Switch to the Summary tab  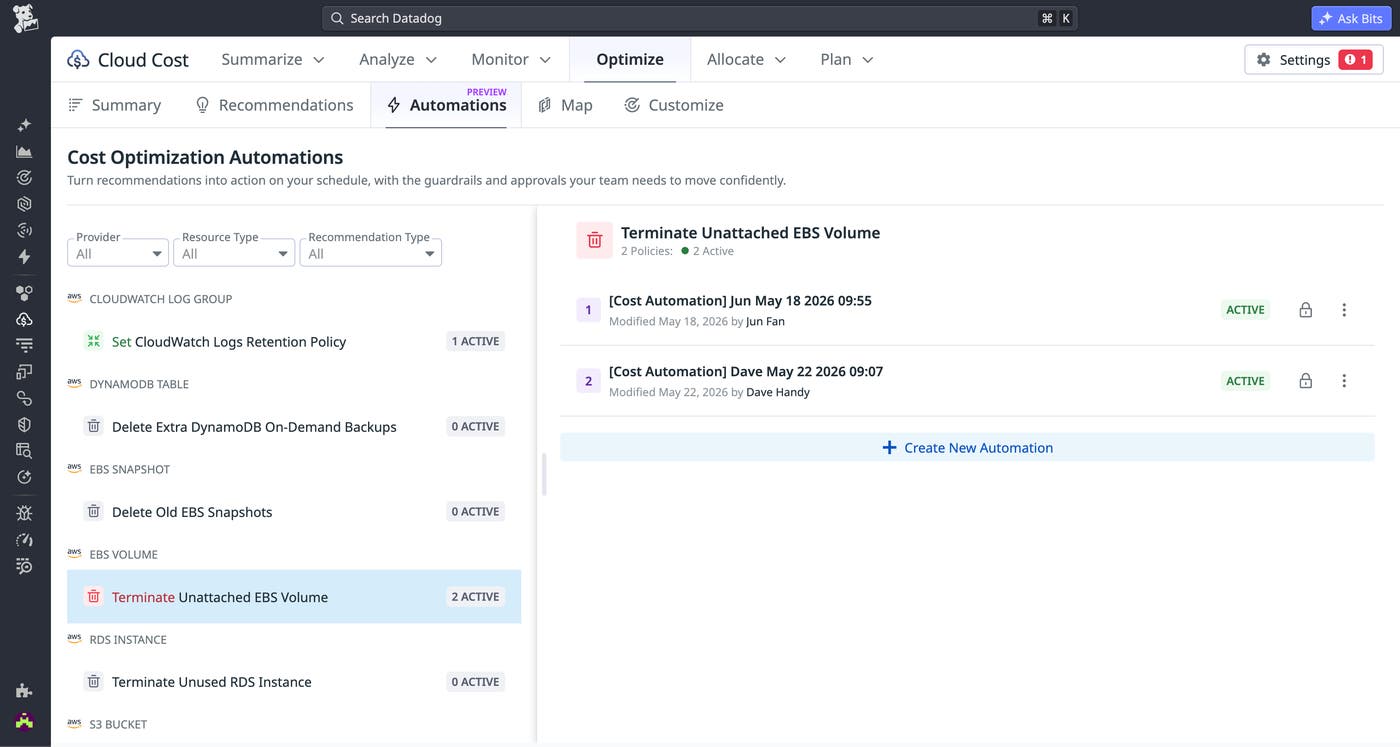pos(114,105)
